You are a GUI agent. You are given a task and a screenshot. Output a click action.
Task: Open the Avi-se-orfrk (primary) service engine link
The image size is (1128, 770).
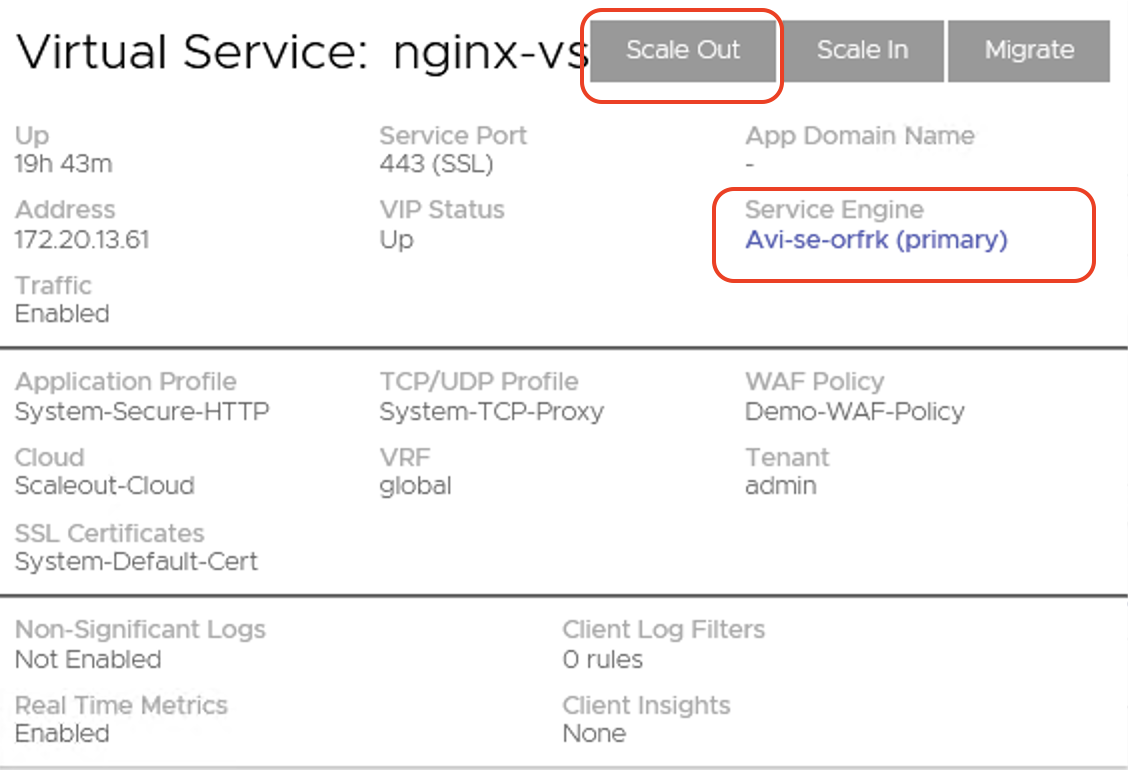pyautogui.click(x=876, y=239)
